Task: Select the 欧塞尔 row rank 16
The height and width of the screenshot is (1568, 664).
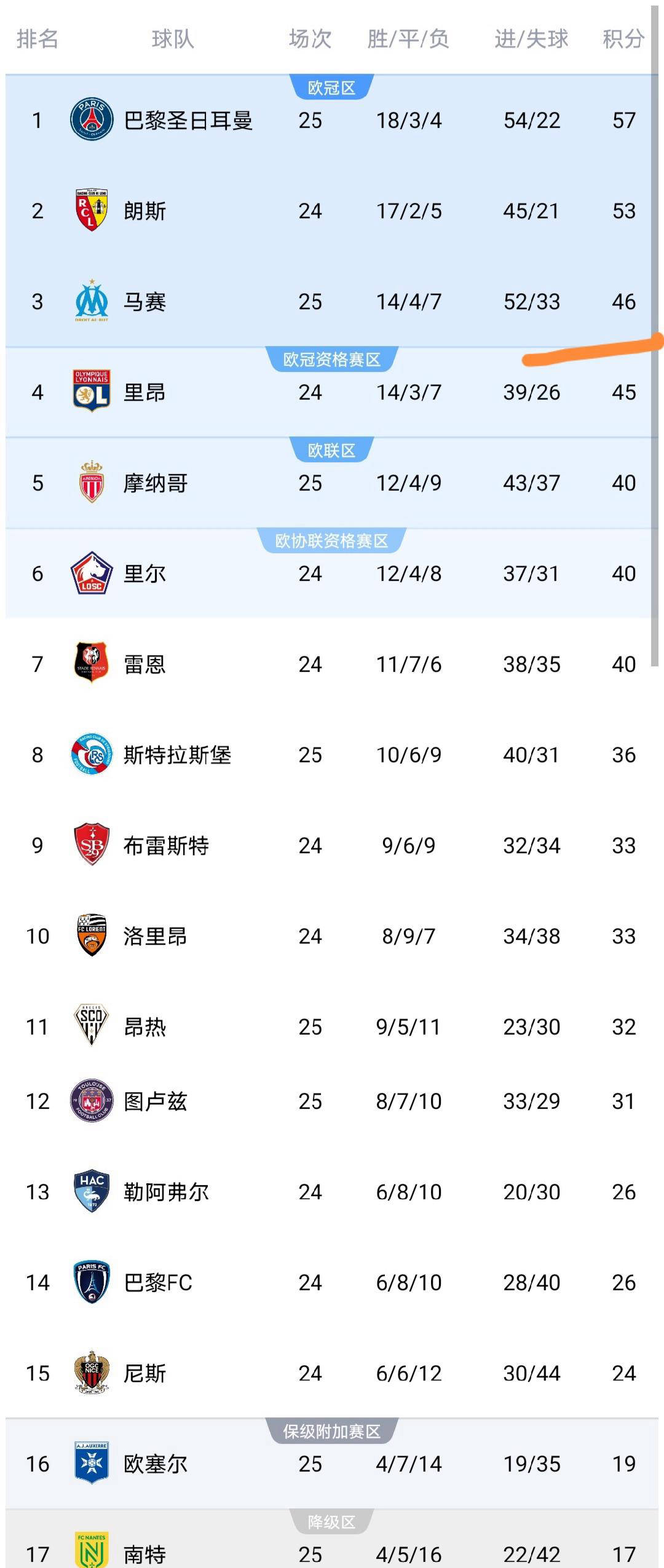Action: coord(38,1464)
